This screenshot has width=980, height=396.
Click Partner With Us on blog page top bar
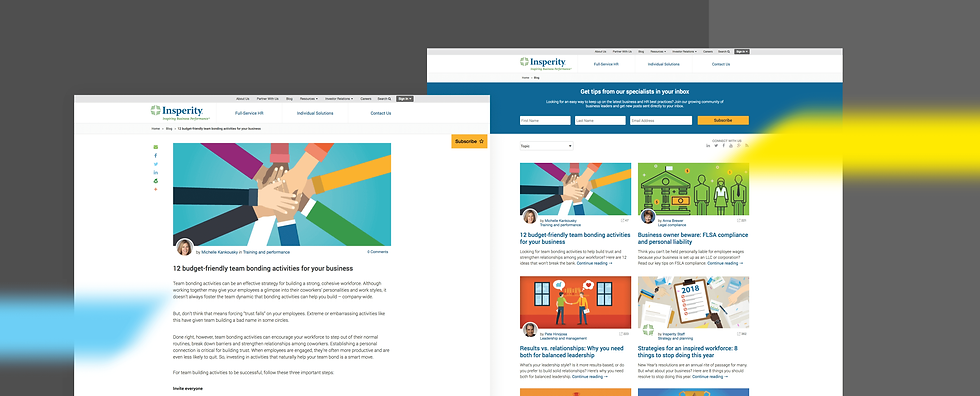(x=622, y=51)
